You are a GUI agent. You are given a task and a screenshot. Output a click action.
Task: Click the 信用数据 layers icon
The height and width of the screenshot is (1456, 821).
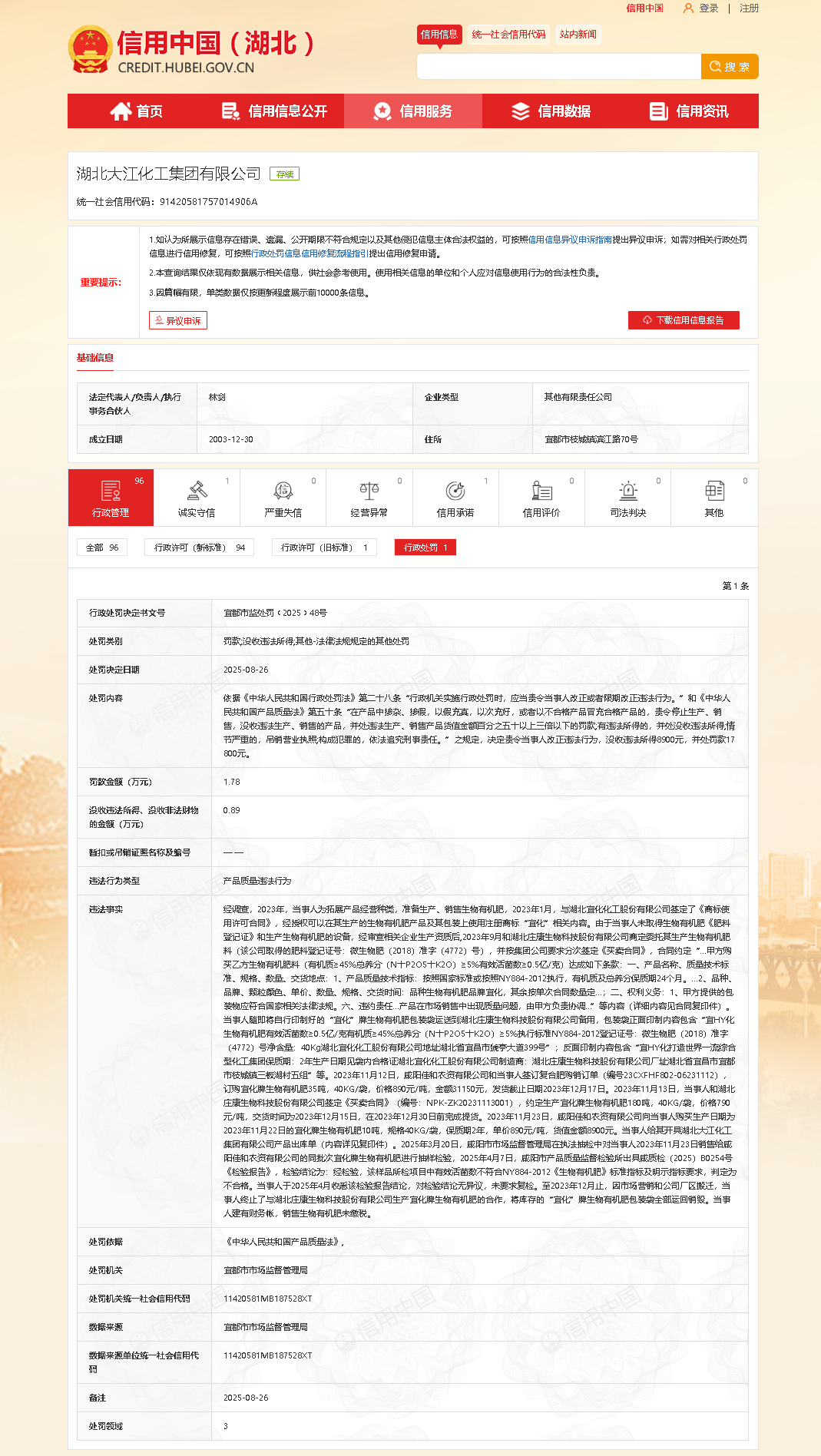point(521,111)
